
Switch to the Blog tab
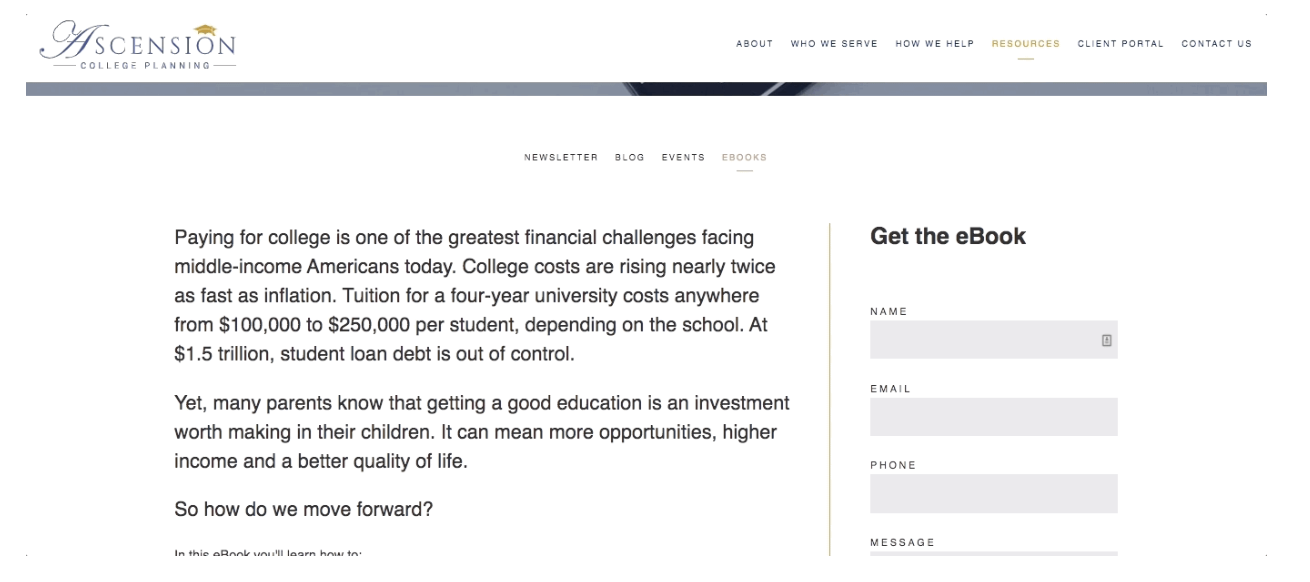point(630,158)
